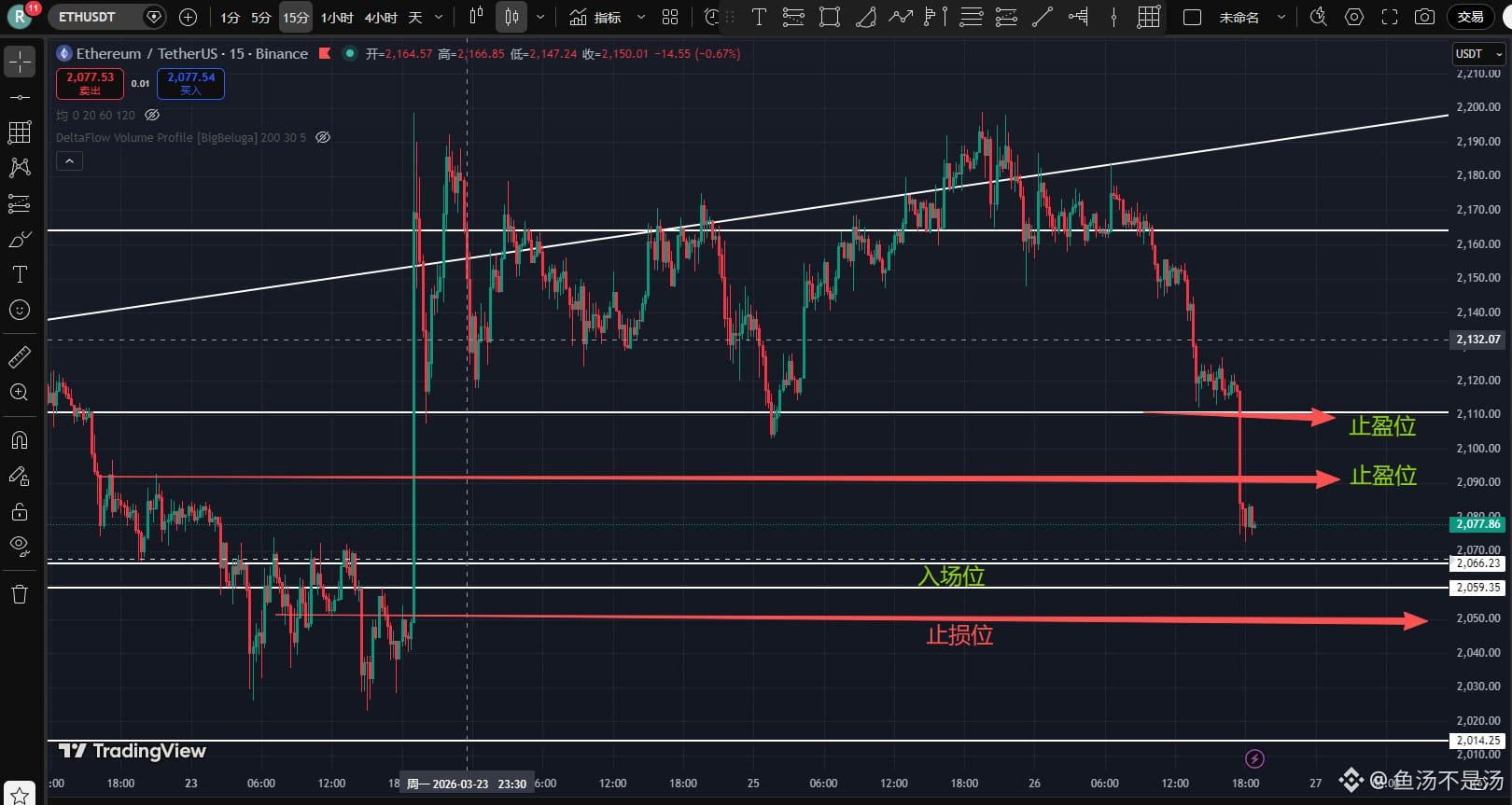Toggle lock all drawings
1512x805 pixels.
20,511
